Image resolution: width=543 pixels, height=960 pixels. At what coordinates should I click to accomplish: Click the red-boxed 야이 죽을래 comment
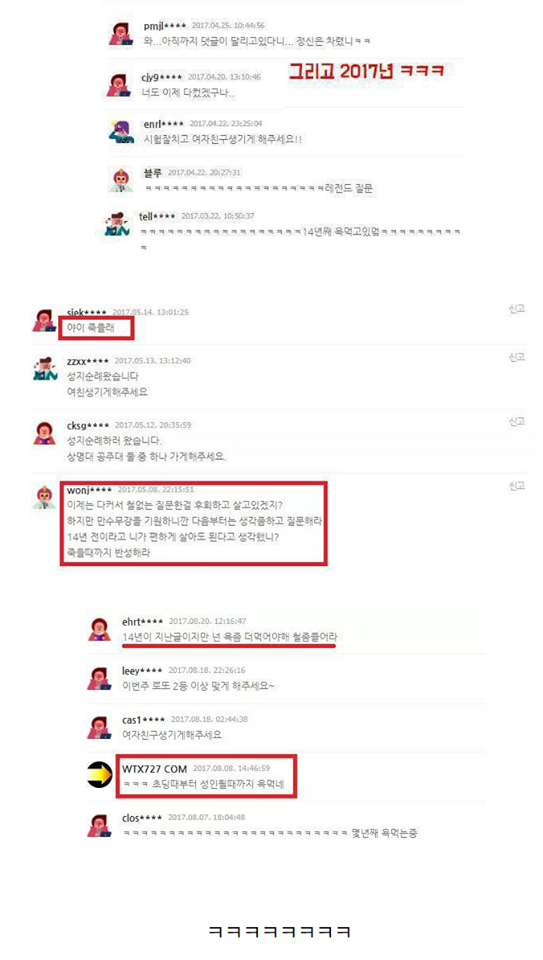[x=99, y=329]
